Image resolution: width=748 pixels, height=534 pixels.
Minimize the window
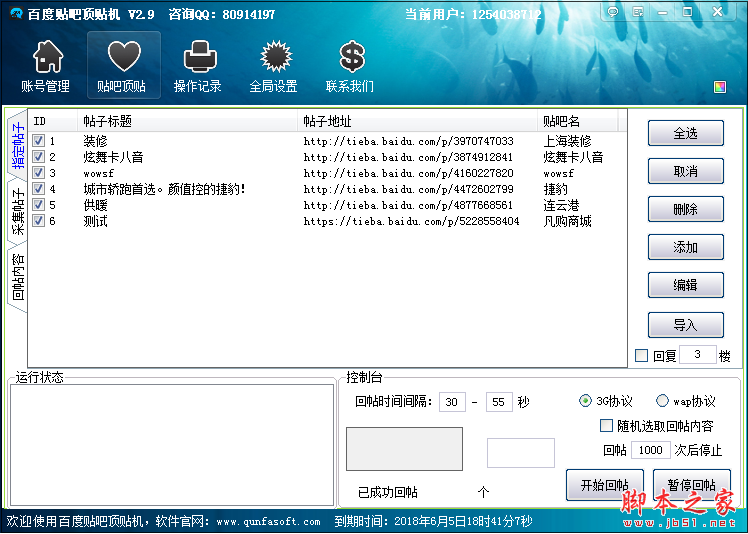(x=663, y=12)
